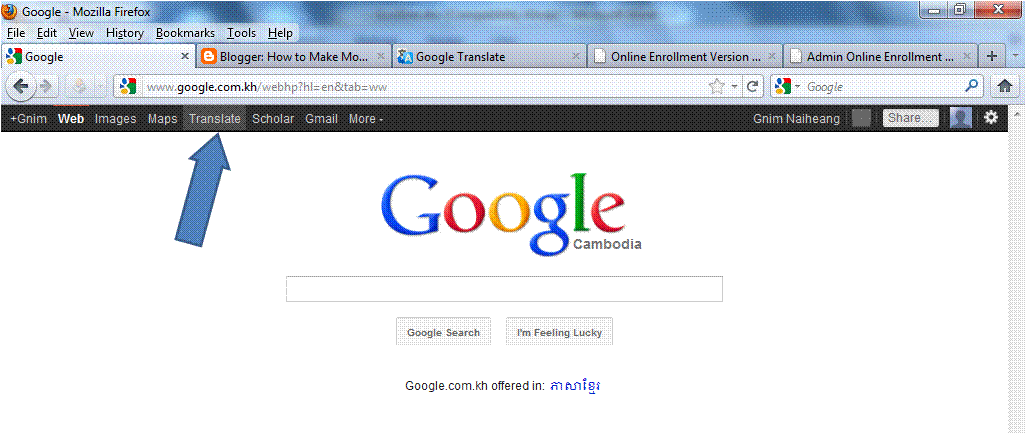Click the Translate link in Google bar
The image size is (1026, 434).
pyautogui.click(x=215, y=118)
